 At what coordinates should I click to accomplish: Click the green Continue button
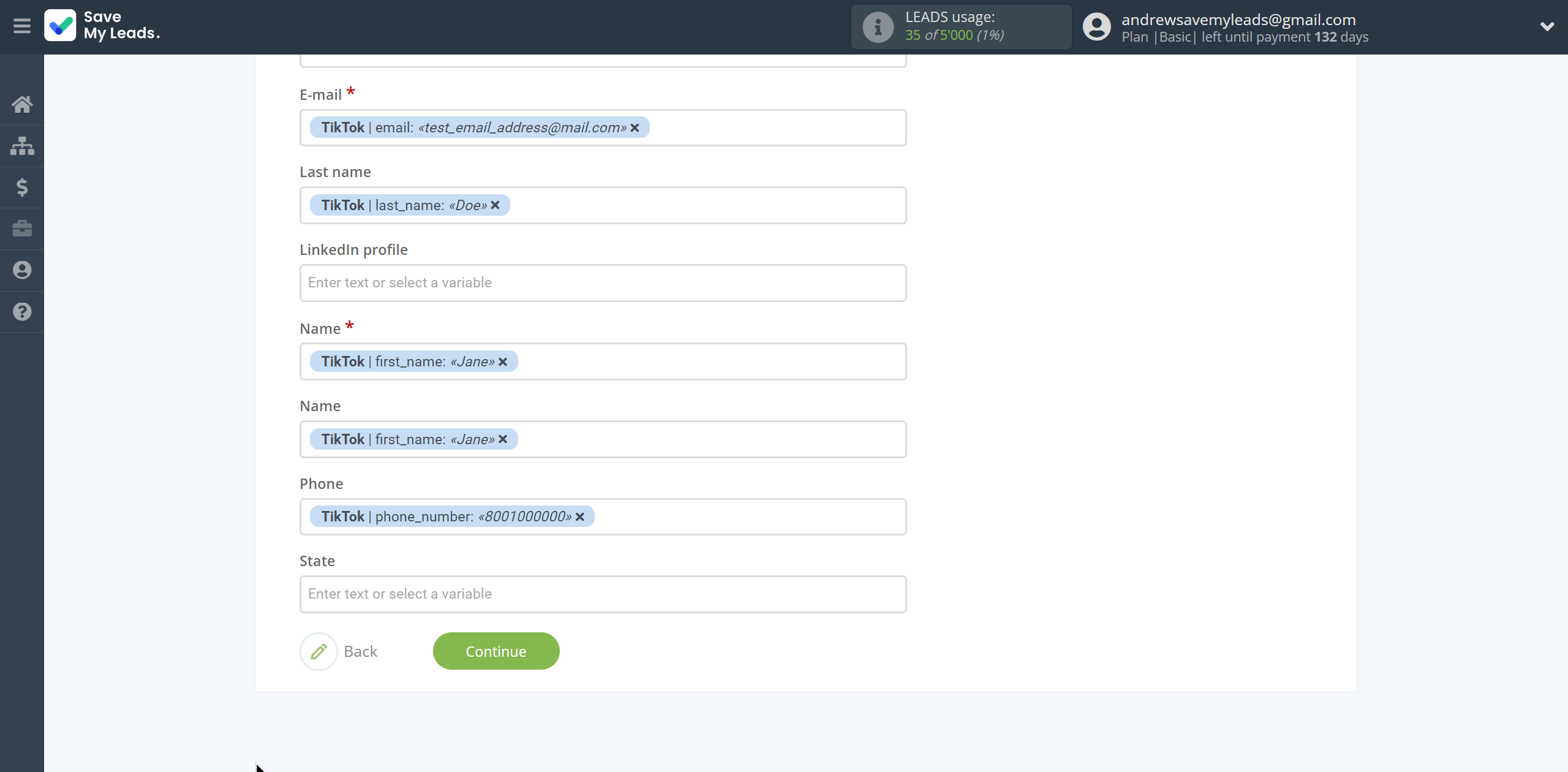496,651
